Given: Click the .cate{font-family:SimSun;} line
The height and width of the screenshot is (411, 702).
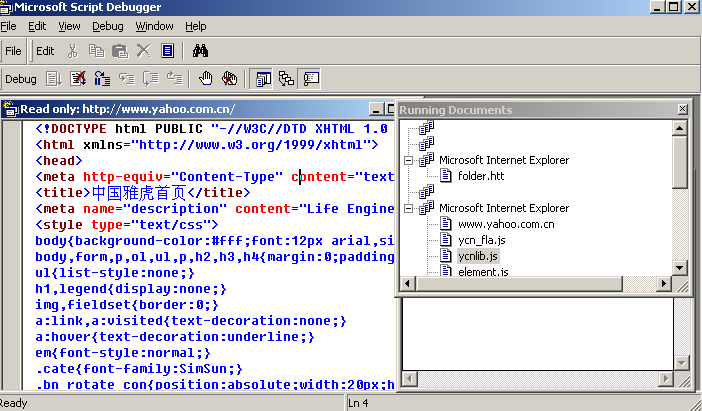Looking at the screenshot, I should coord(139,369).
